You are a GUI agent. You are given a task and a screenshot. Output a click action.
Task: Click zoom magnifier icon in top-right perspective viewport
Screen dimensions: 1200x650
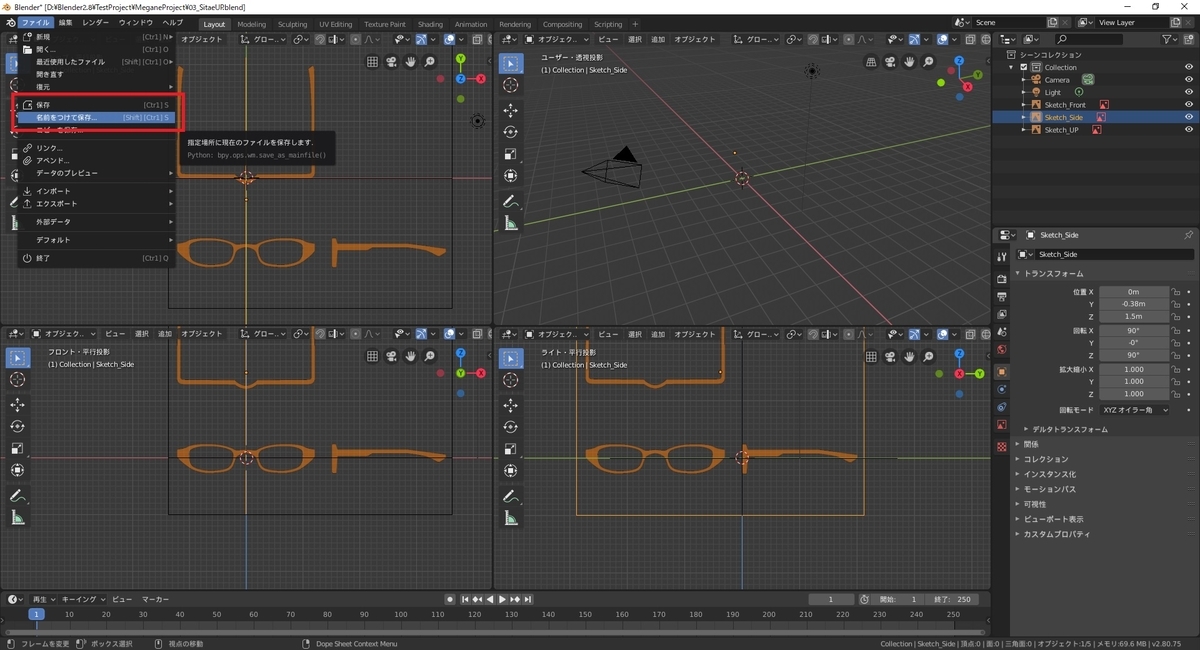pyautogui.click(x=929, y=61)
